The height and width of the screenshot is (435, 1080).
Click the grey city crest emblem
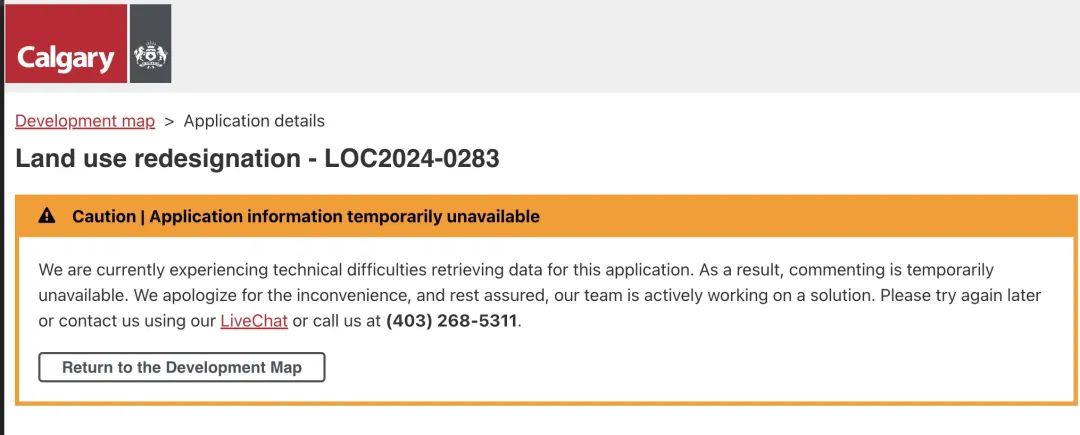(151, 43)
